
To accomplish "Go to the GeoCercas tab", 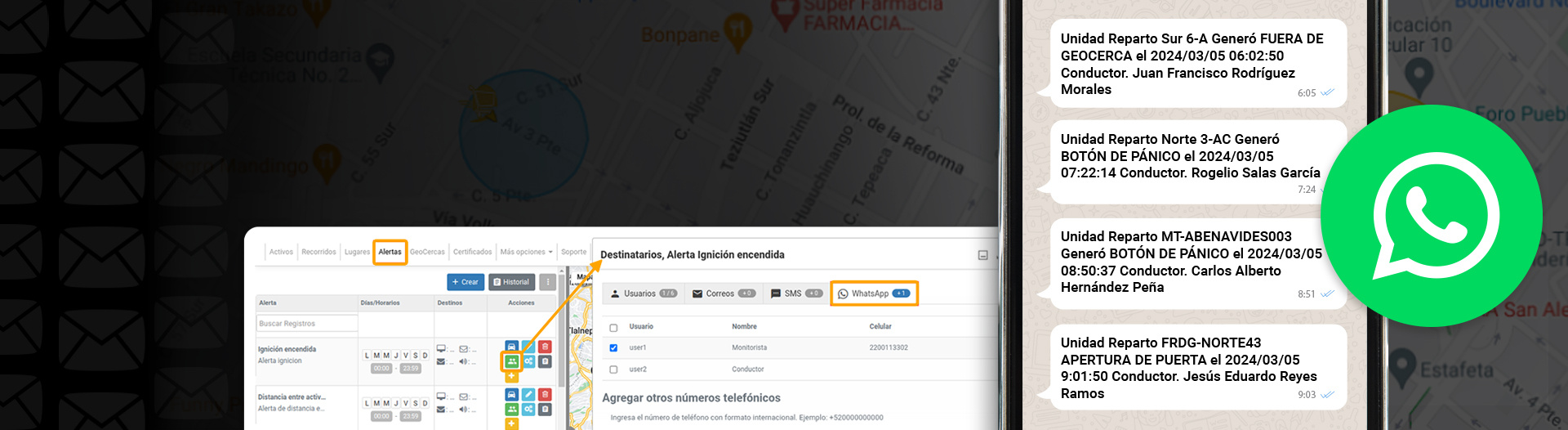I will pos(427,252).
